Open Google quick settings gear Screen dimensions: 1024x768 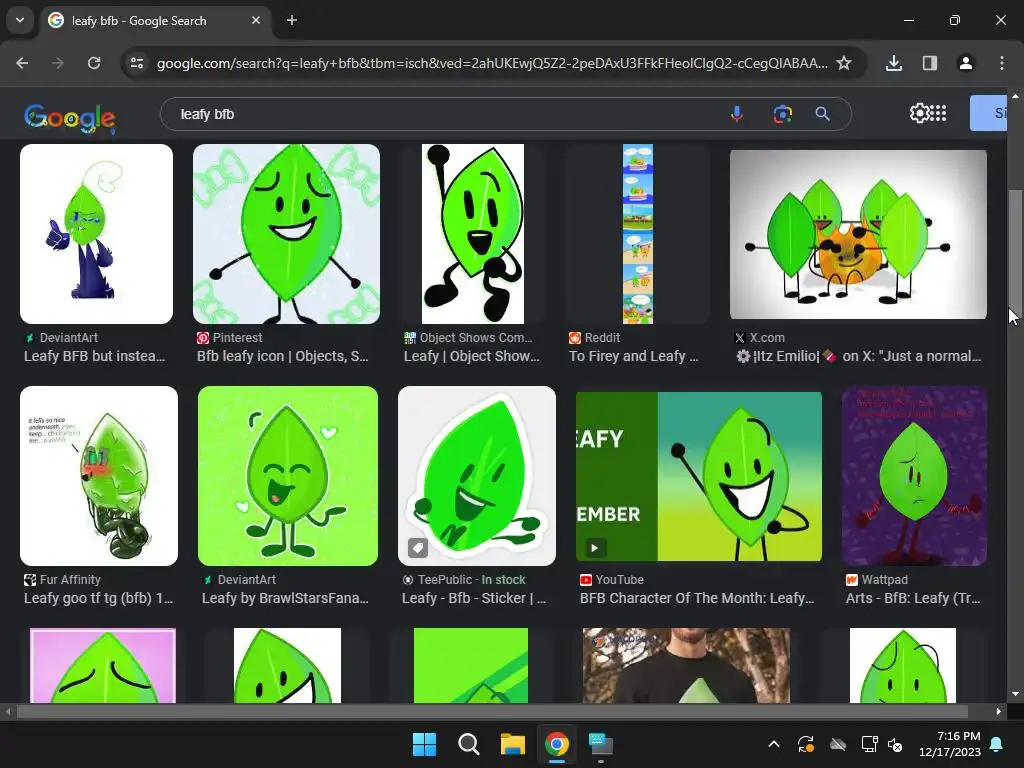[920, 113]
